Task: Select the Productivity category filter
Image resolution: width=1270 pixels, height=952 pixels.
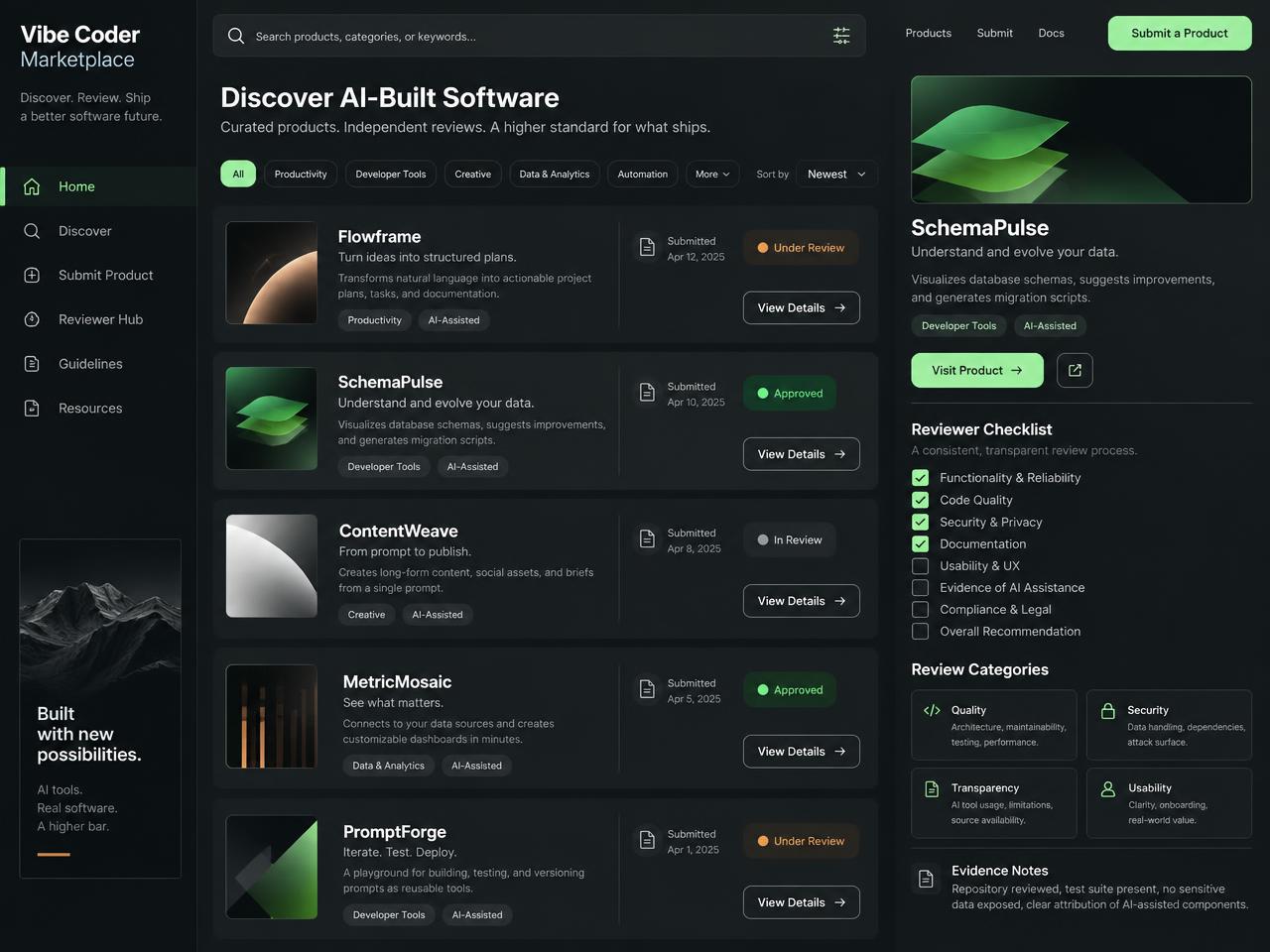Action: 301,174
